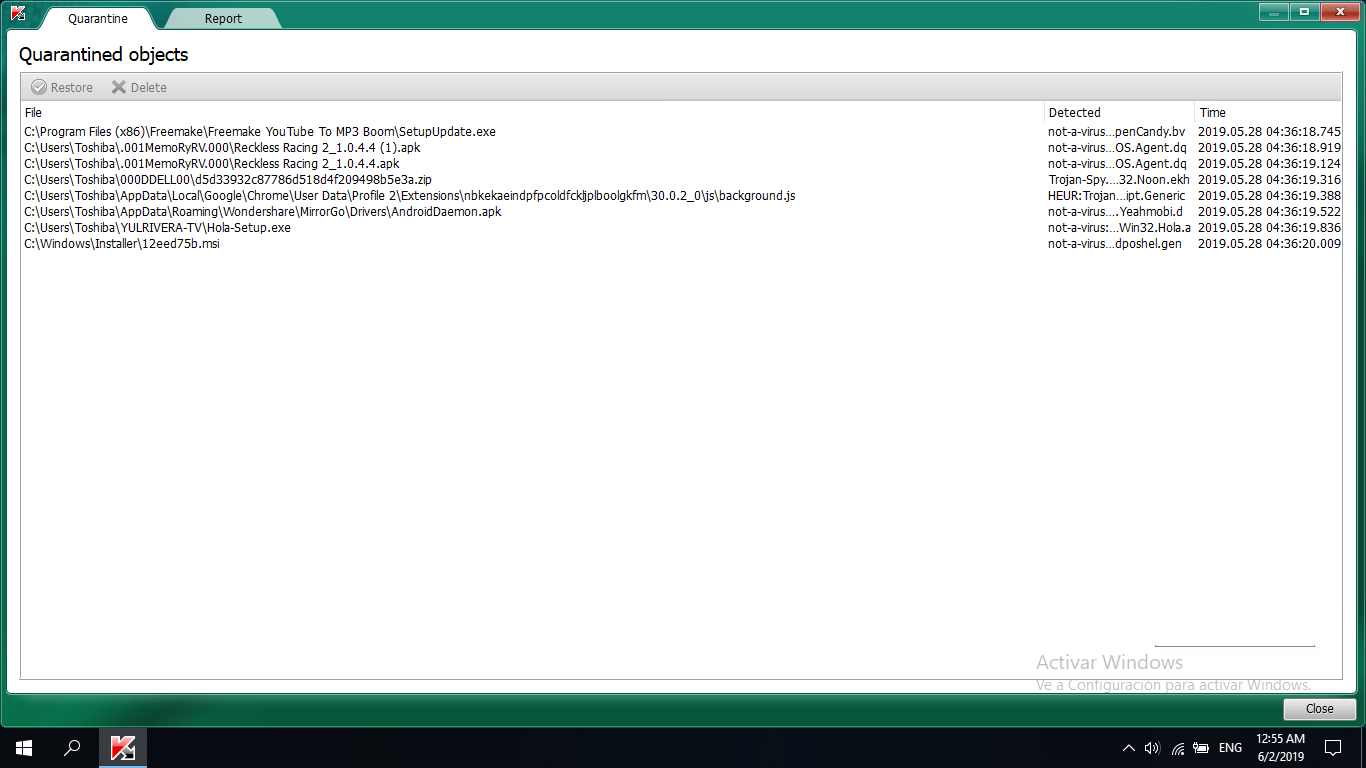Select the Freemake SetupUpdate.exe row

[x=681, y=132]
